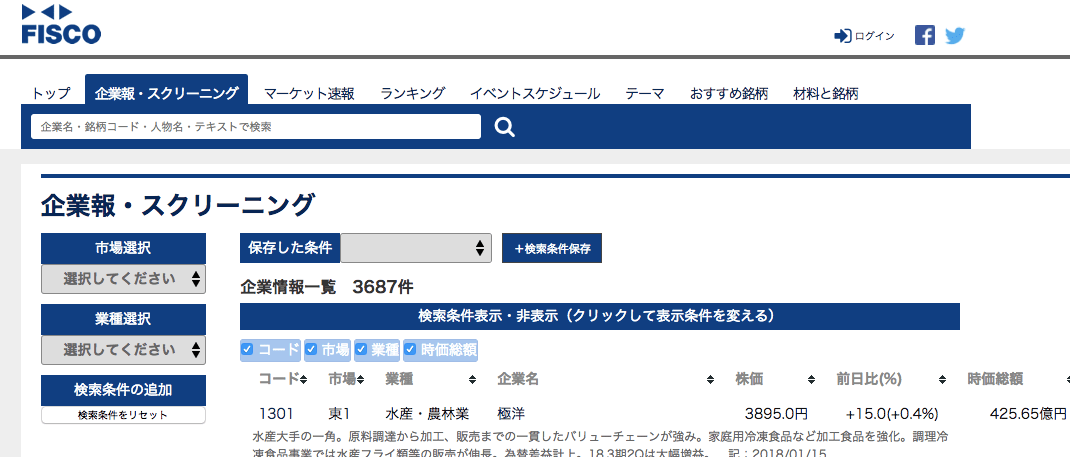Go to the ランキング tab
The height and width of the screenshot is (457, 1070).
tap(412, 94)
